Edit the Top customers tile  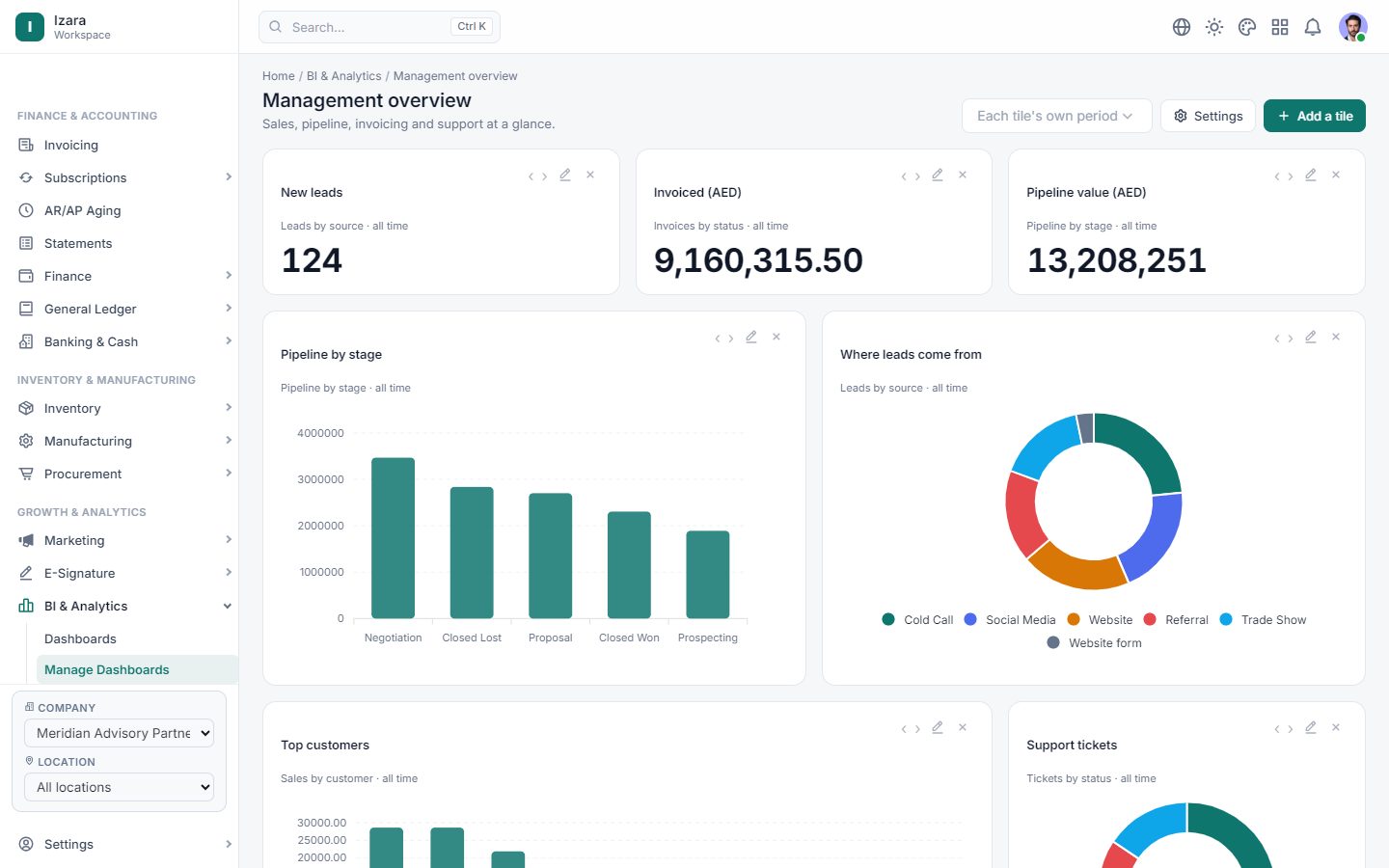pyautogui.click(x=938, y=727)
